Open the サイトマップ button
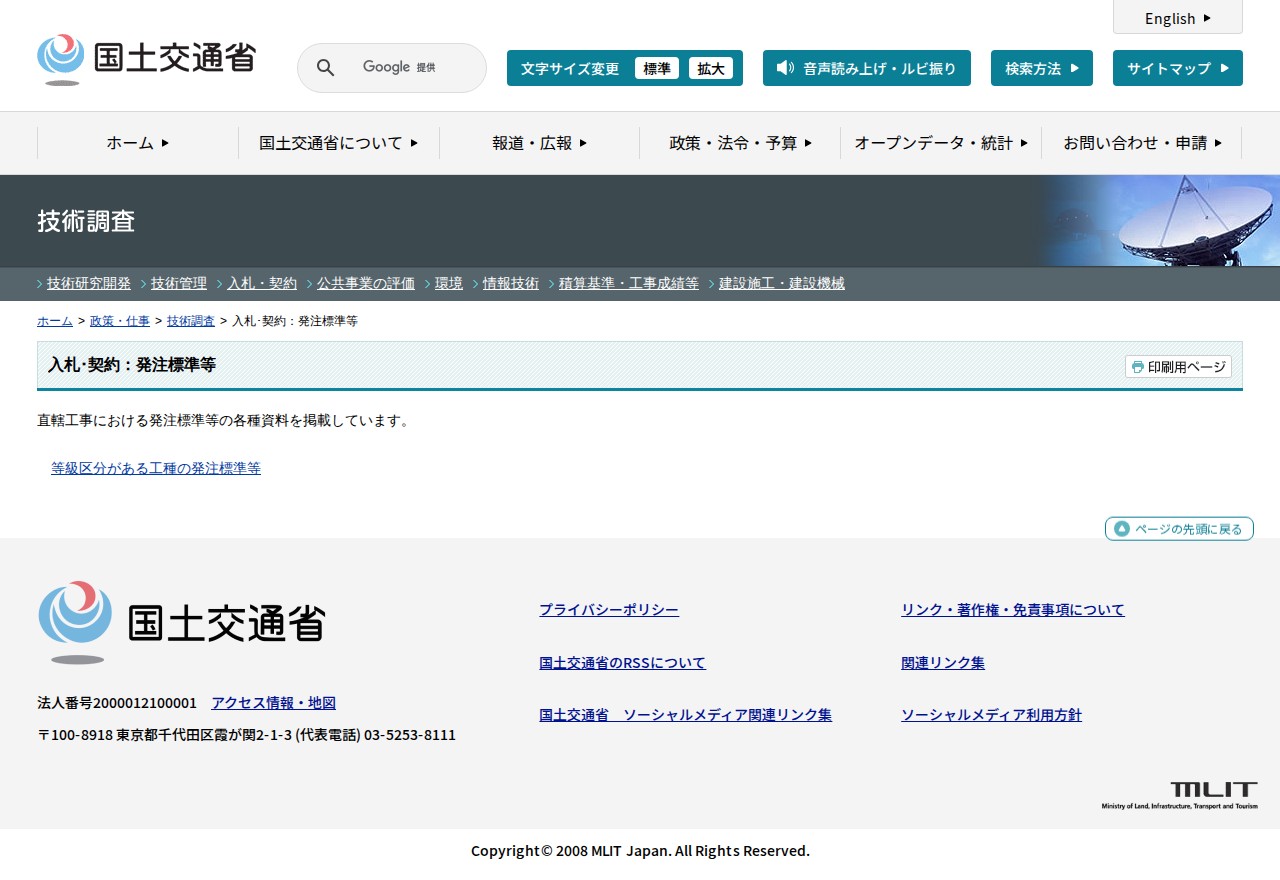This screenshot has width=1280, height=880. (1177, 69)
